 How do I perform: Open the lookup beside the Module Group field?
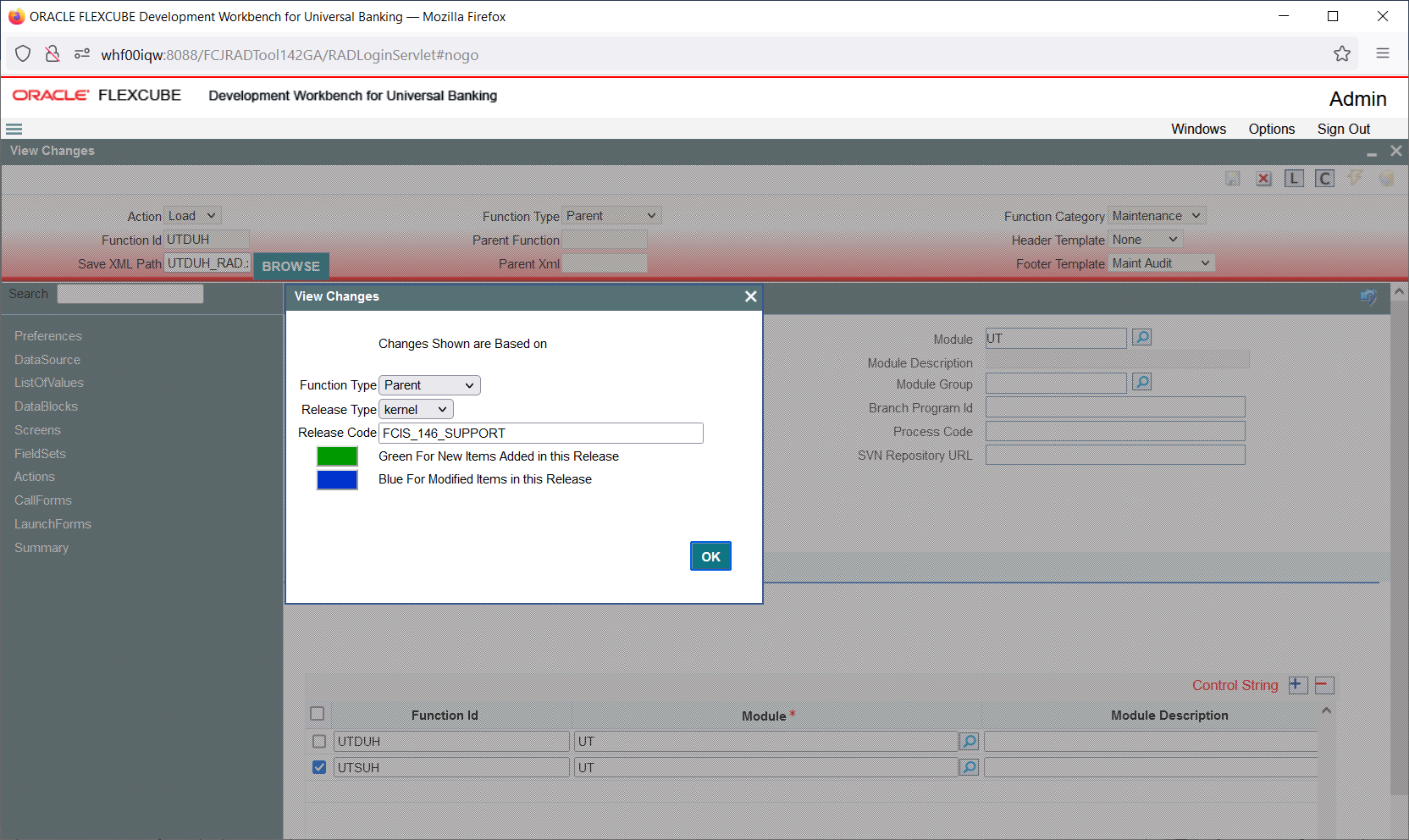[1142, 383]
